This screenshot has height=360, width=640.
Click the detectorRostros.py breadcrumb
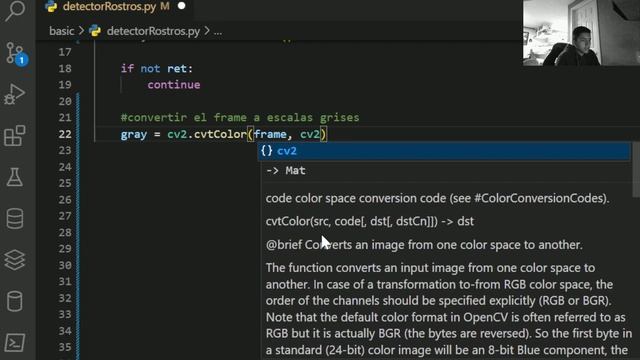[153, 31]
